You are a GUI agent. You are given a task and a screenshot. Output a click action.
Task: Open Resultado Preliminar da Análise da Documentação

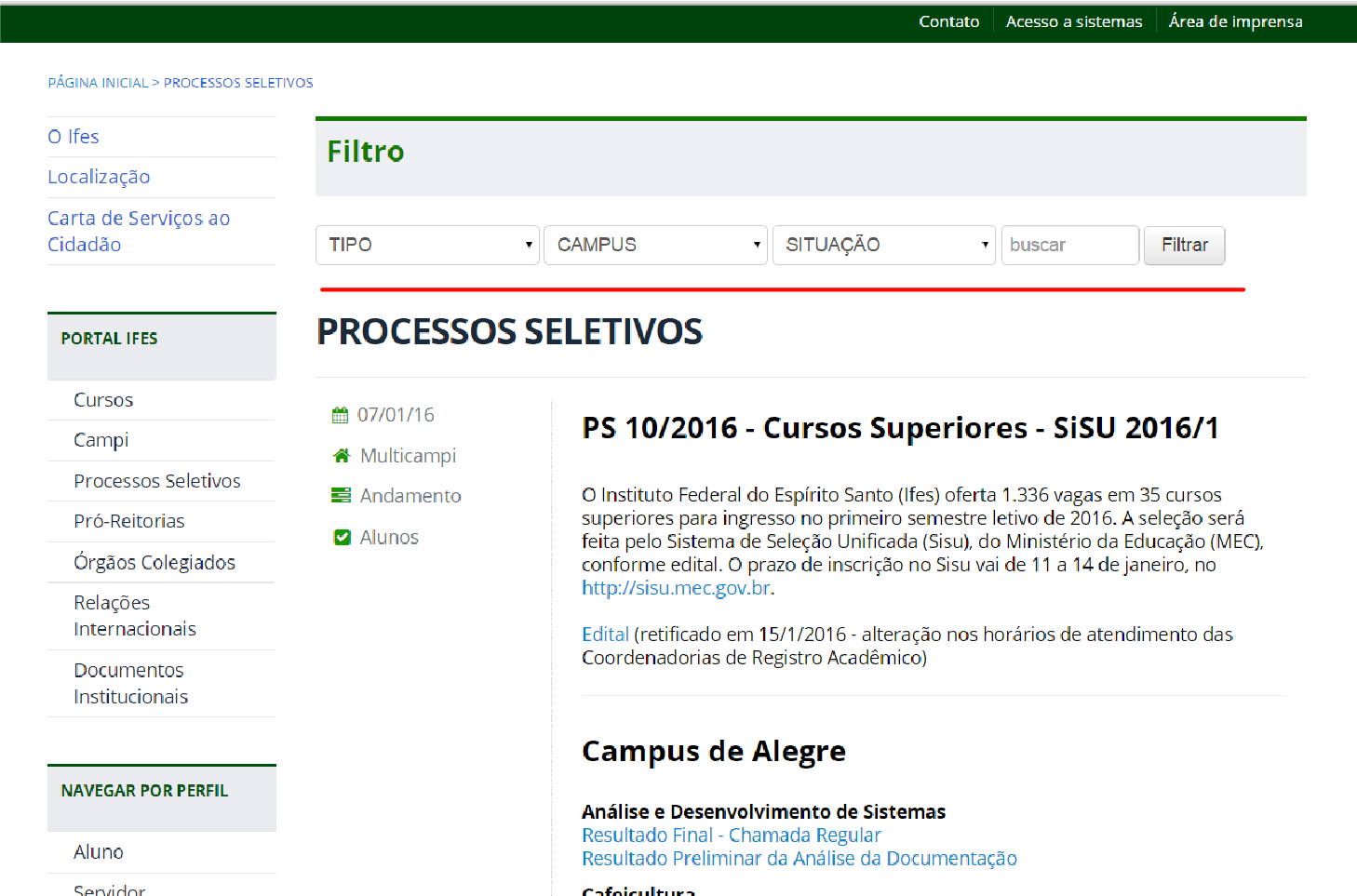799,858
